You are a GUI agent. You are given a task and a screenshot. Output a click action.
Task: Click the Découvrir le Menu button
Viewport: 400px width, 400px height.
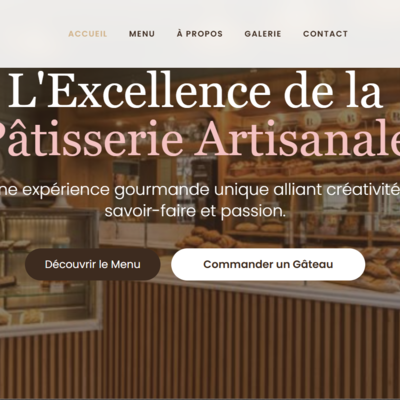pos(93,264)
